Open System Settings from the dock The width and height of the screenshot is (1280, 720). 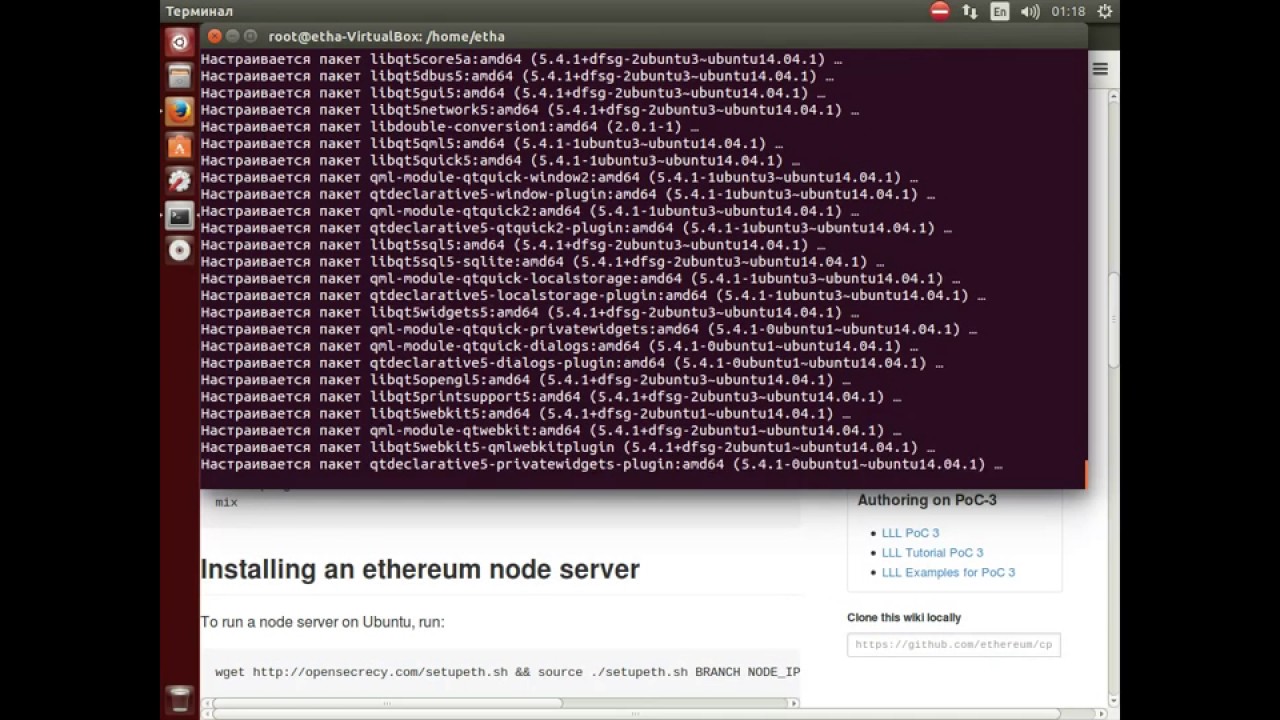[x=179, y=181]
